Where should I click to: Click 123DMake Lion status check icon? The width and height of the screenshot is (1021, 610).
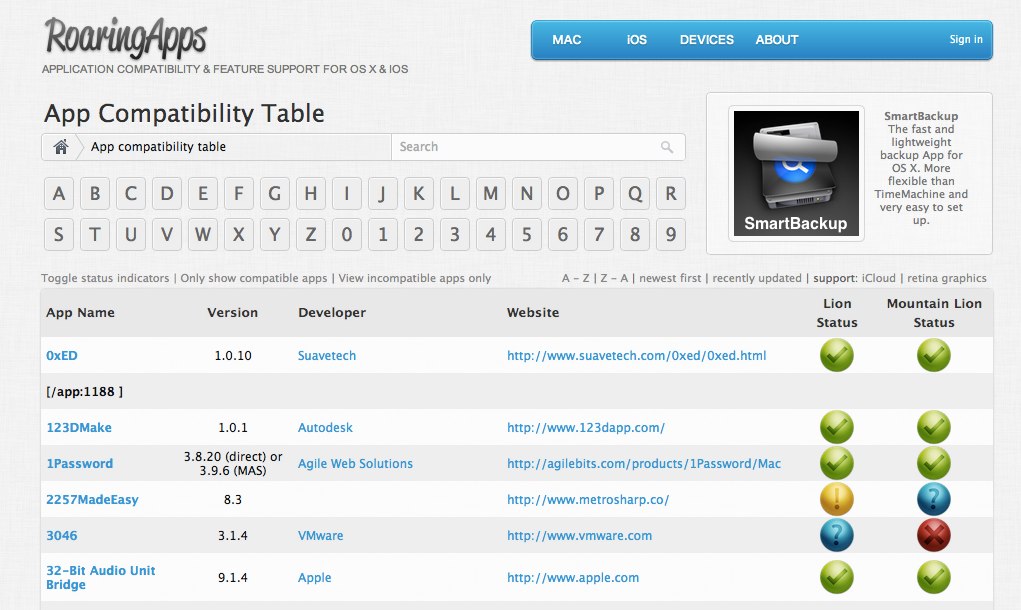837,428
